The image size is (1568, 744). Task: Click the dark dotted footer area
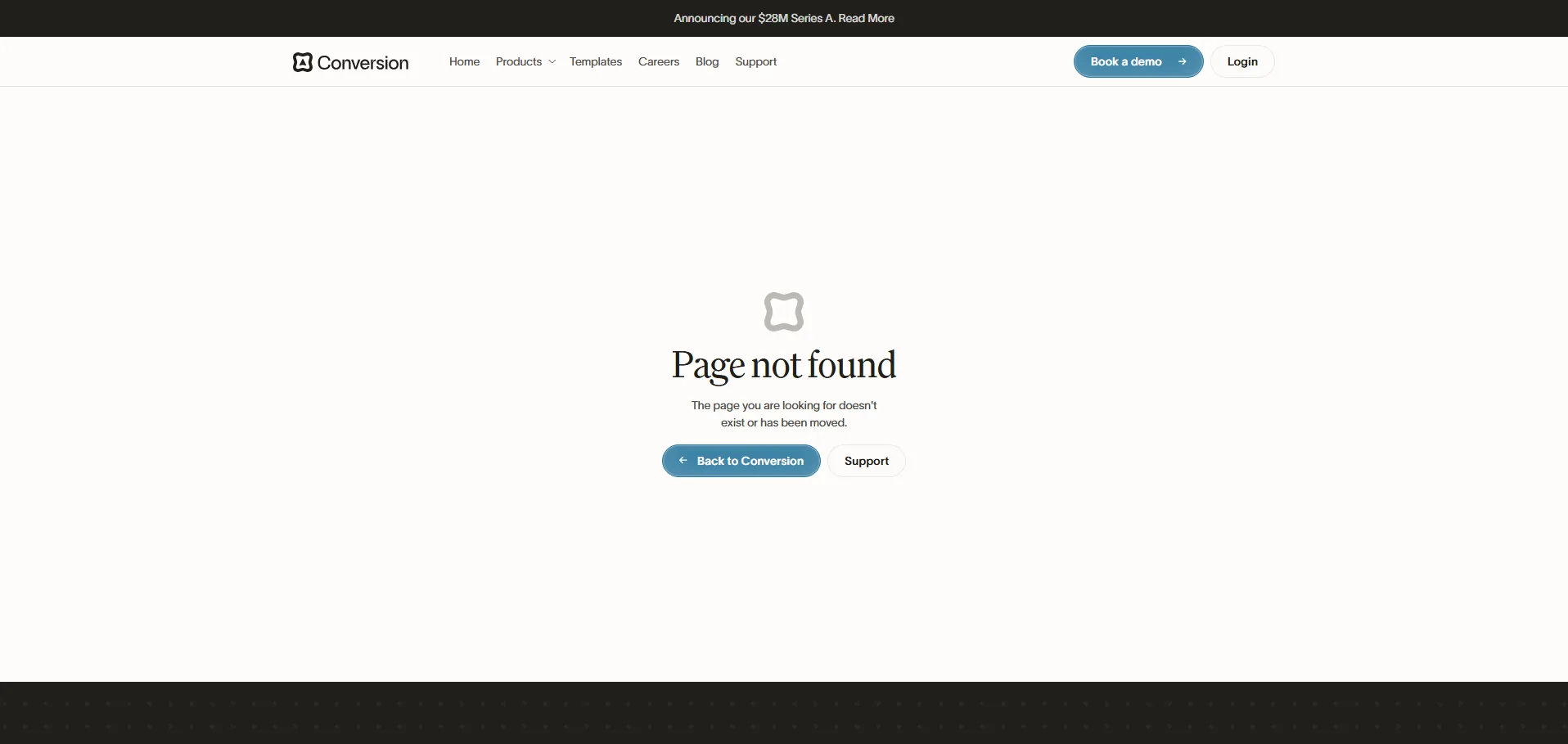tap(783, 714)
